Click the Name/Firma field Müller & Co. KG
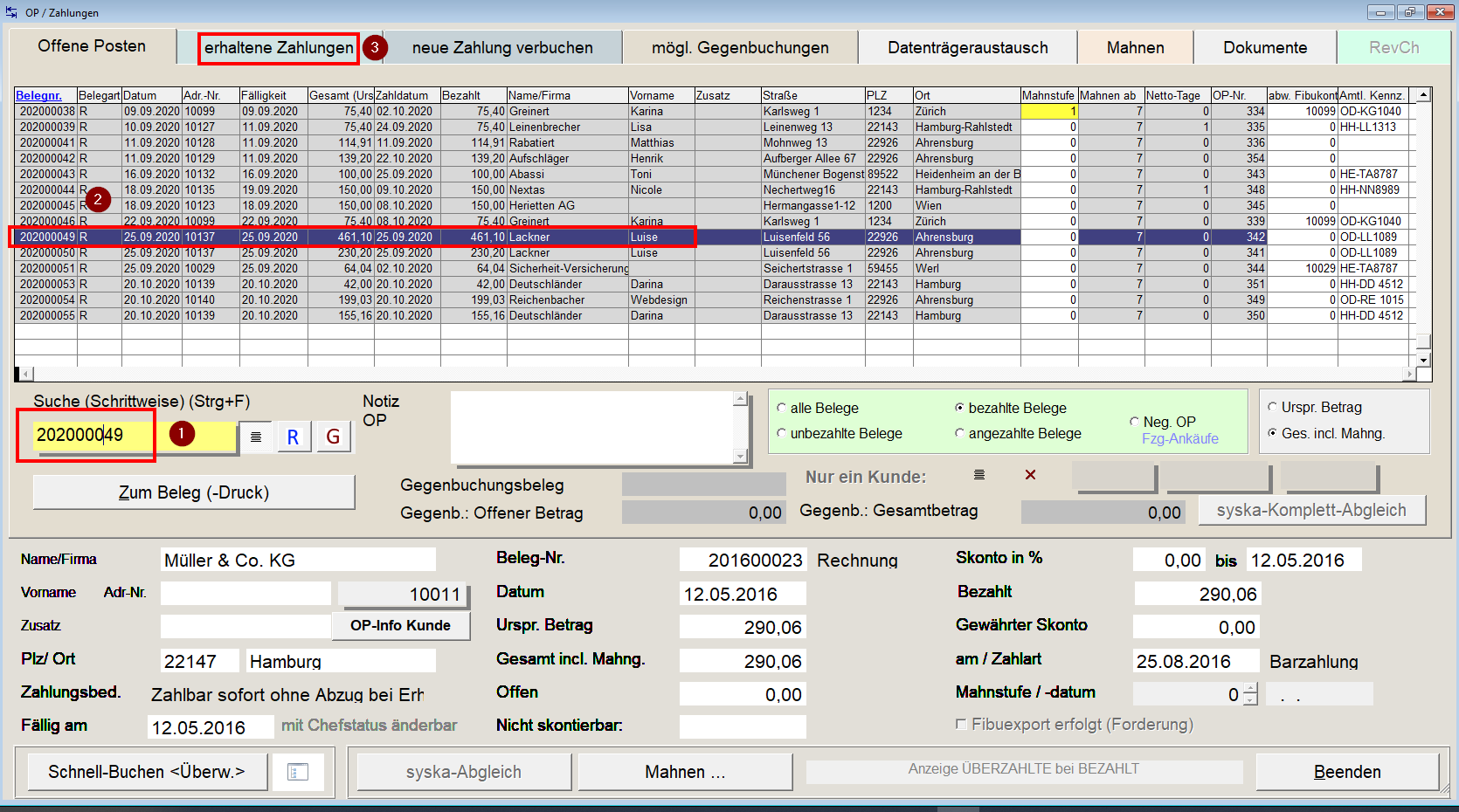The height and width of the screenshot is (812, 1459). tap(298, 560)
